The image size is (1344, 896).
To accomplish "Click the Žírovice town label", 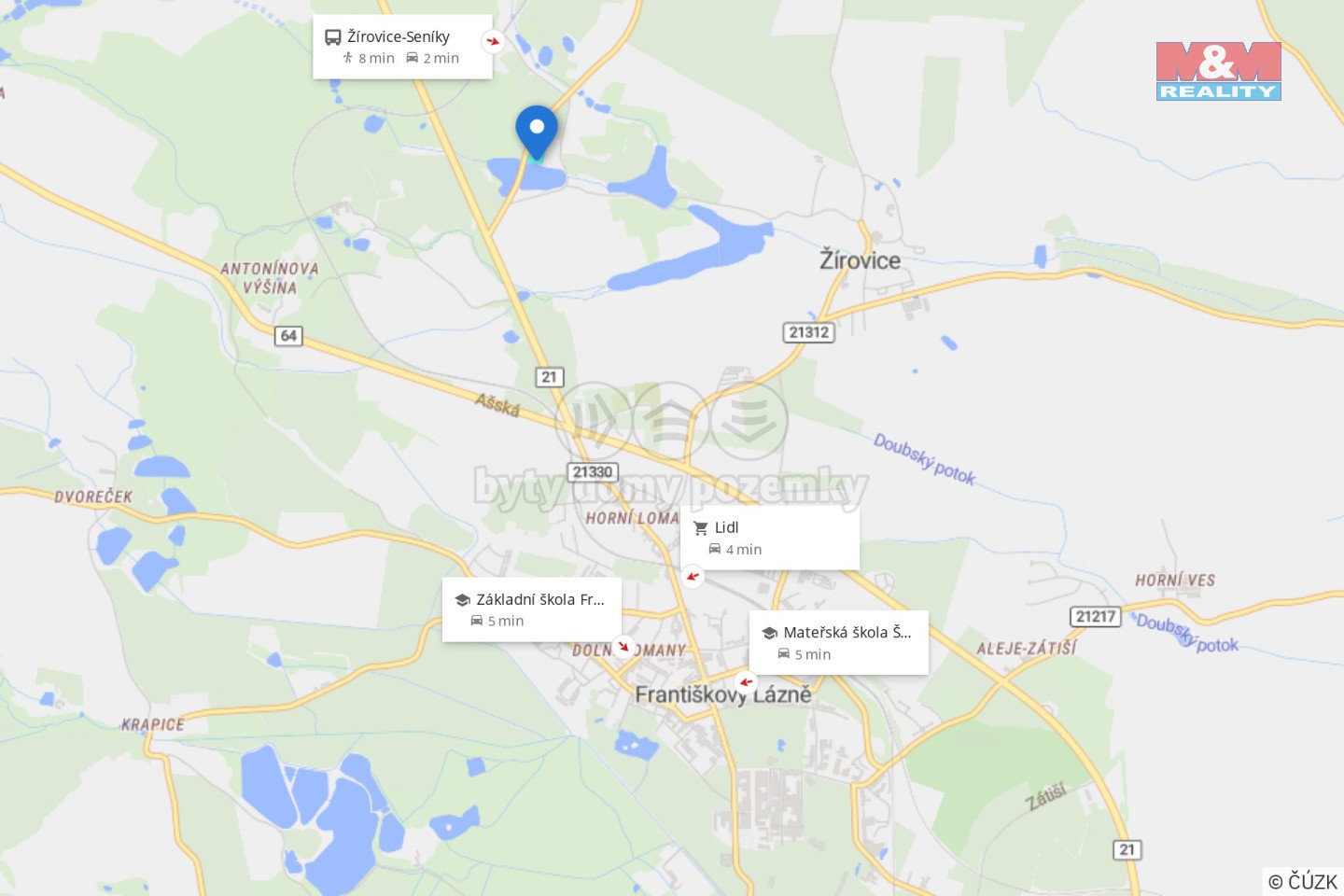I will [860, 260].
